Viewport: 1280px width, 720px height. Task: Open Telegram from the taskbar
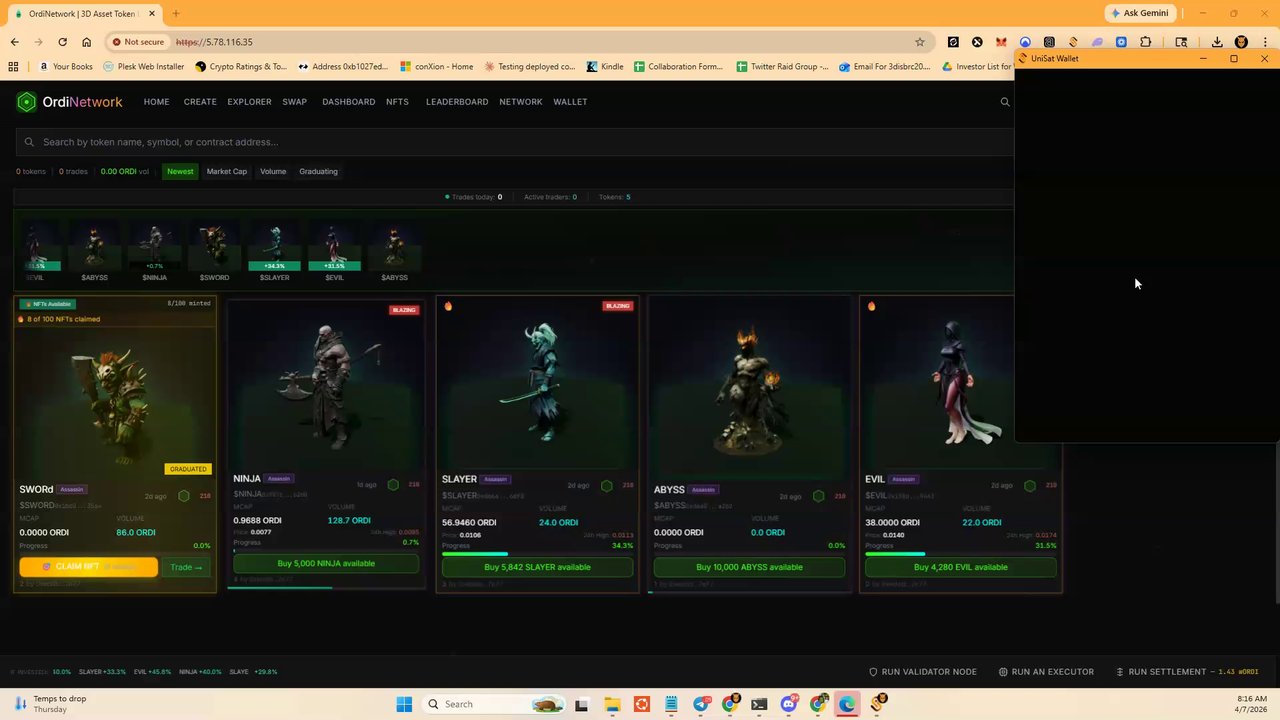click(701, 704)
